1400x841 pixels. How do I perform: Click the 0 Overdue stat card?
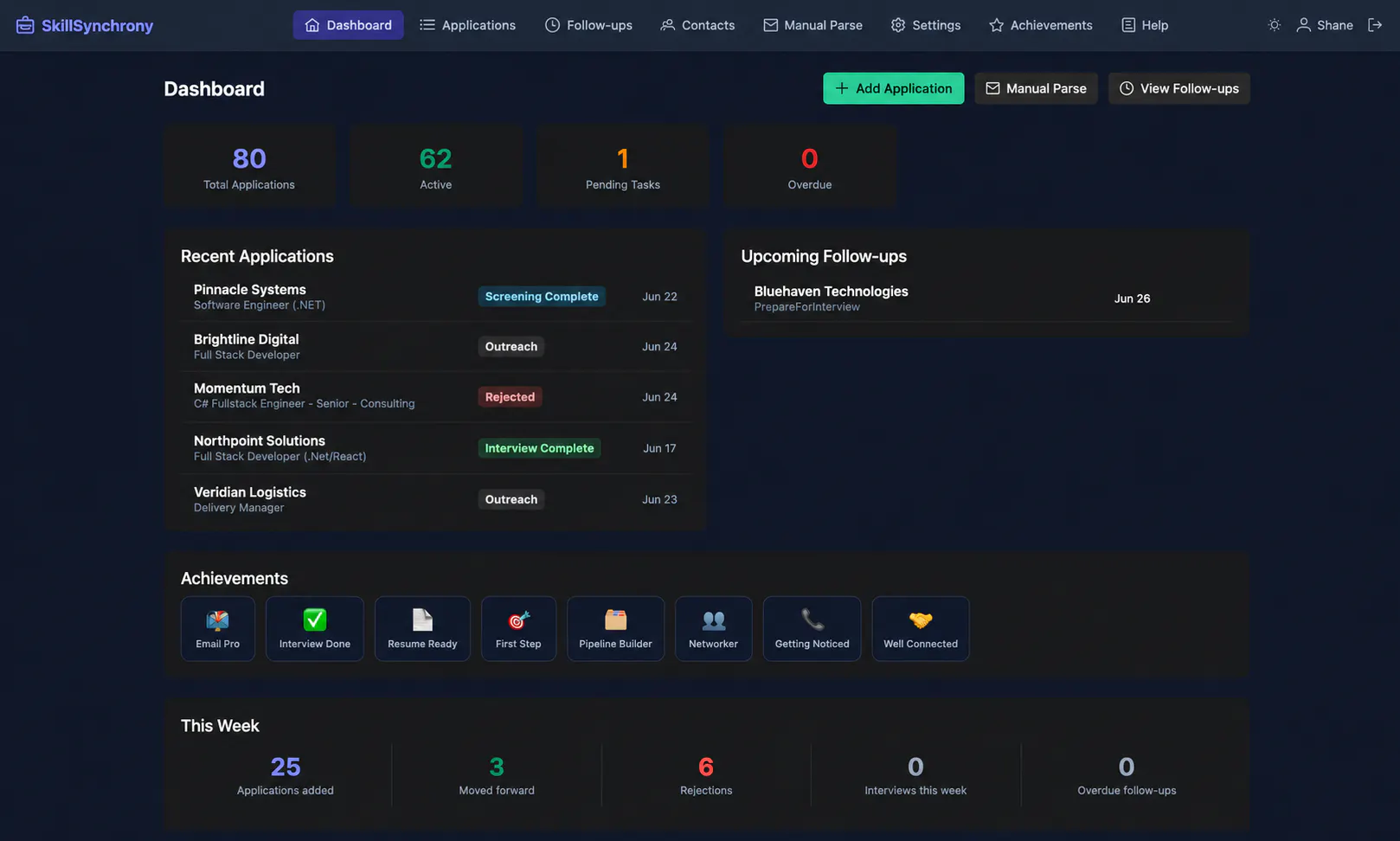(x=810, y=166)
